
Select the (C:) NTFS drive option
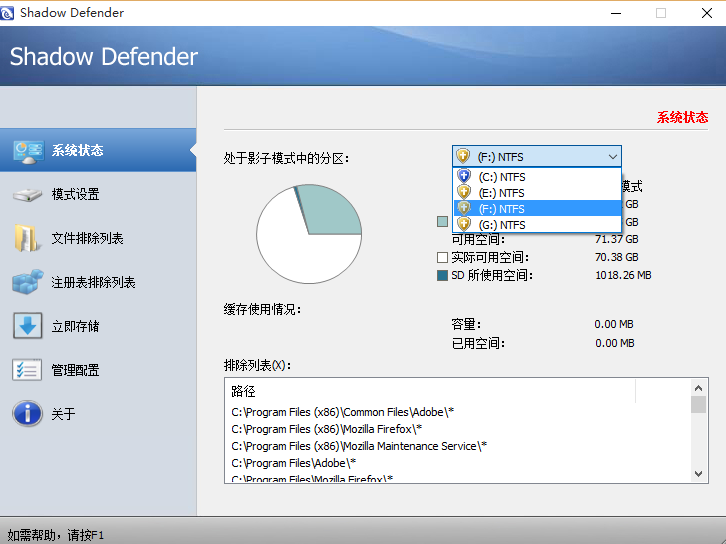(501, 177)
